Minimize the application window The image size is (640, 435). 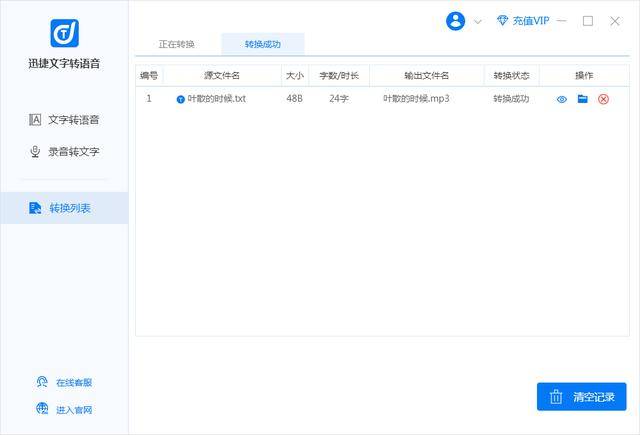click(562, 20)
